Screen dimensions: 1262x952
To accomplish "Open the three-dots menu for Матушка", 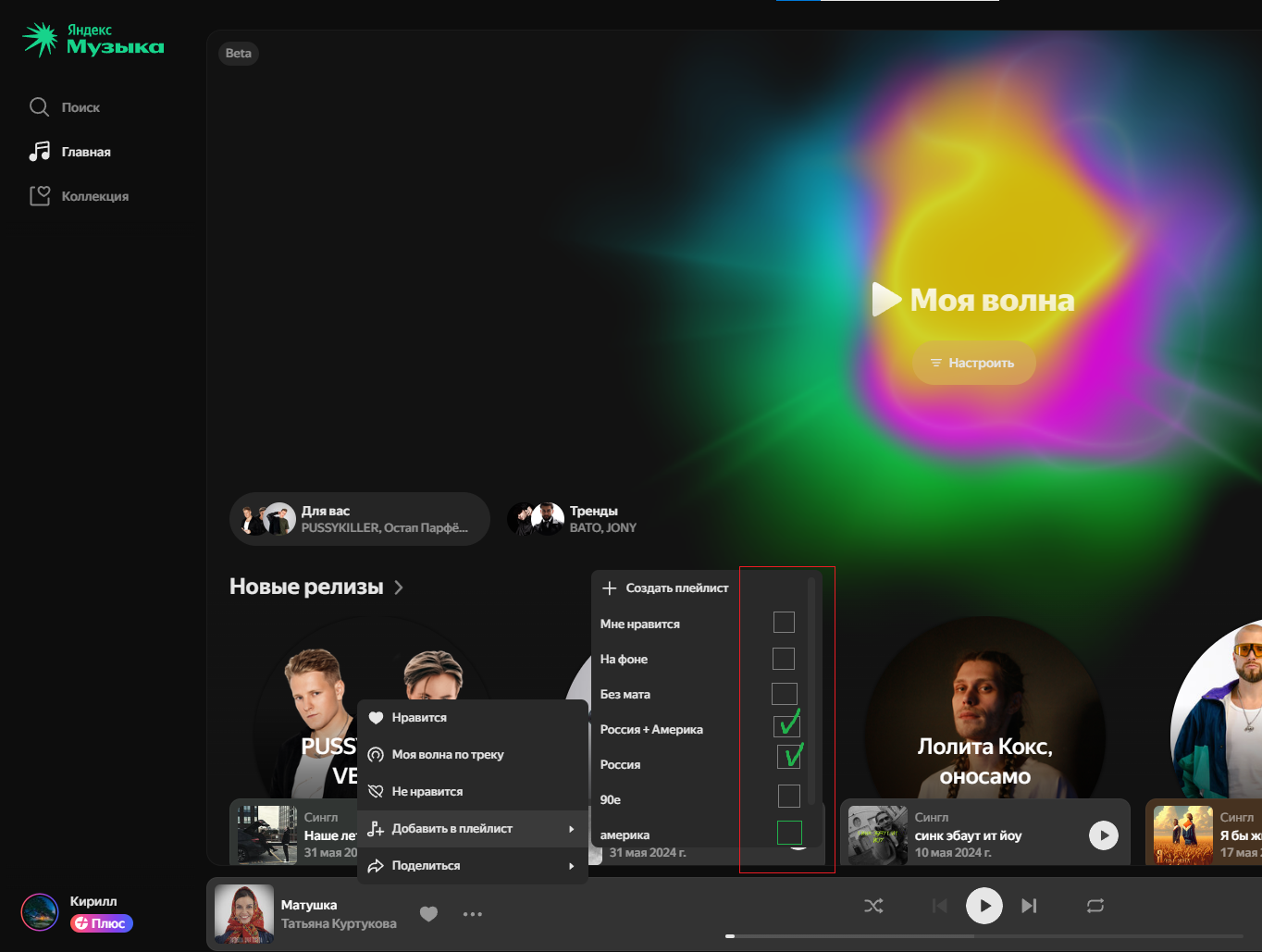I will (x=473, y=914).
